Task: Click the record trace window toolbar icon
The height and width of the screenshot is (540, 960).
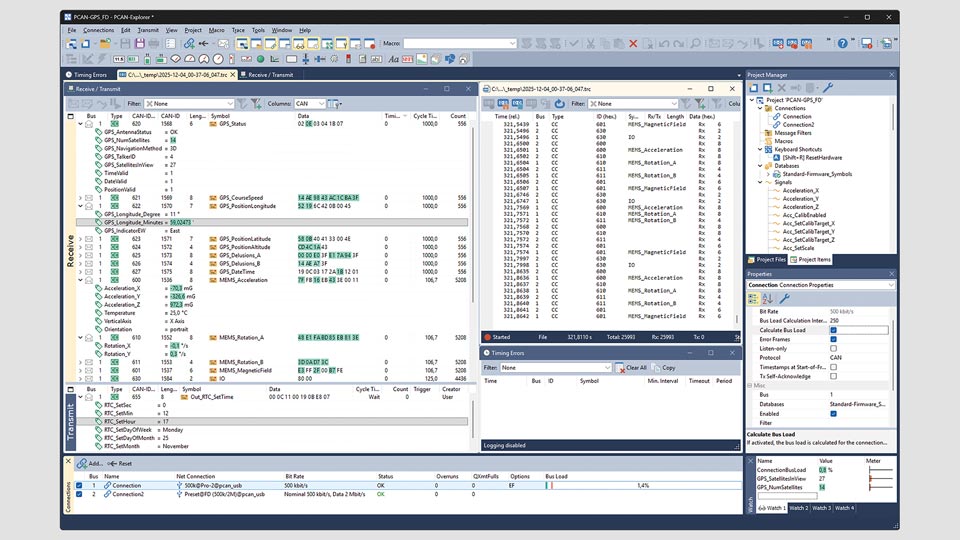Action: coord(369,43)
